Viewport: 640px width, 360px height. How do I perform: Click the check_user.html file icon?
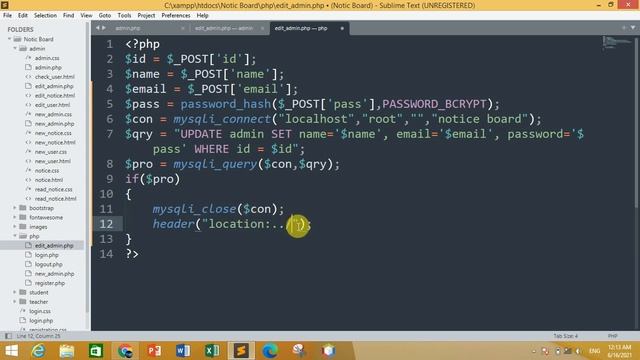pyautogui.click(x=28, y=77)
